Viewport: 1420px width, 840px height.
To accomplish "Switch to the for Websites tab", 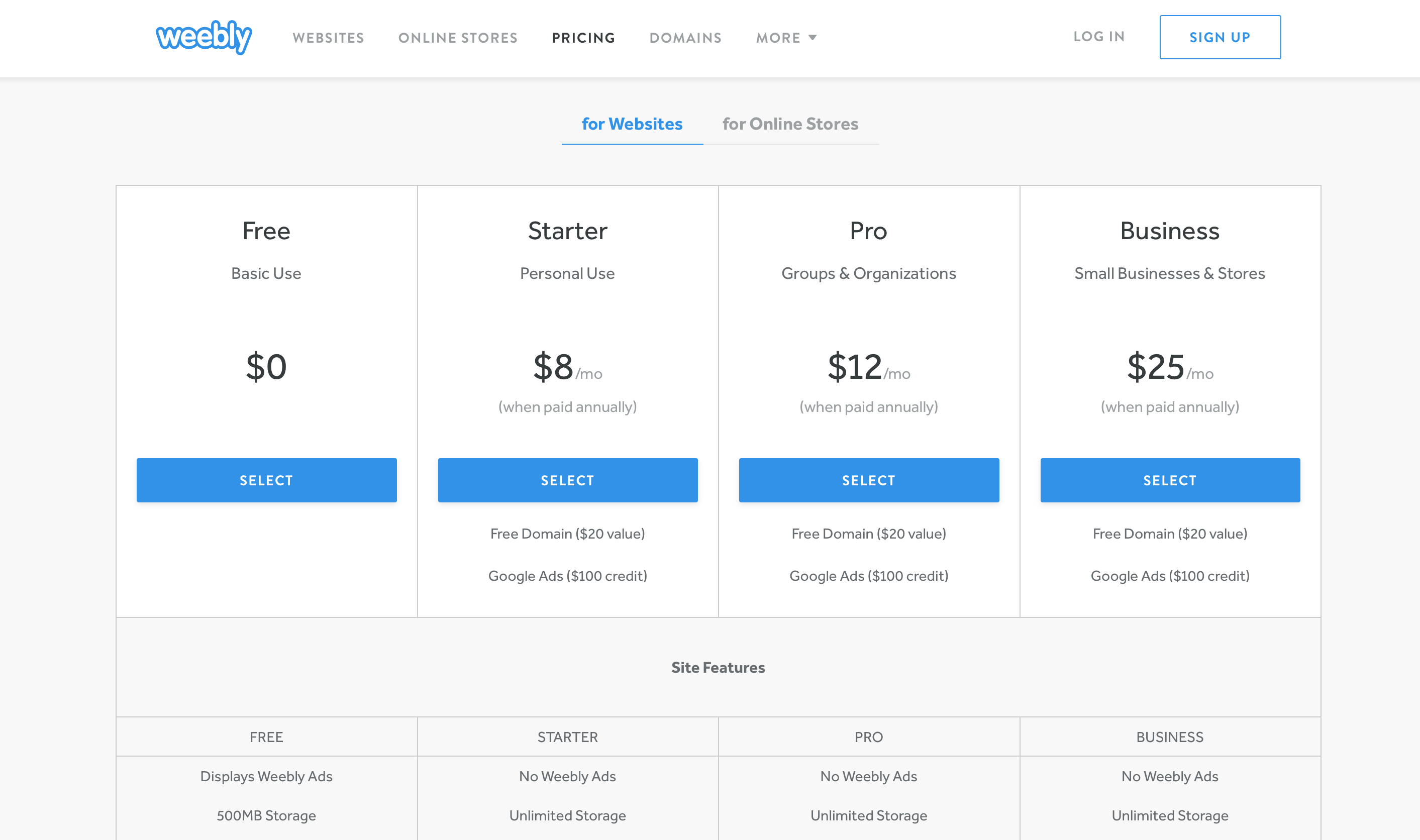I will pos(632,124).
